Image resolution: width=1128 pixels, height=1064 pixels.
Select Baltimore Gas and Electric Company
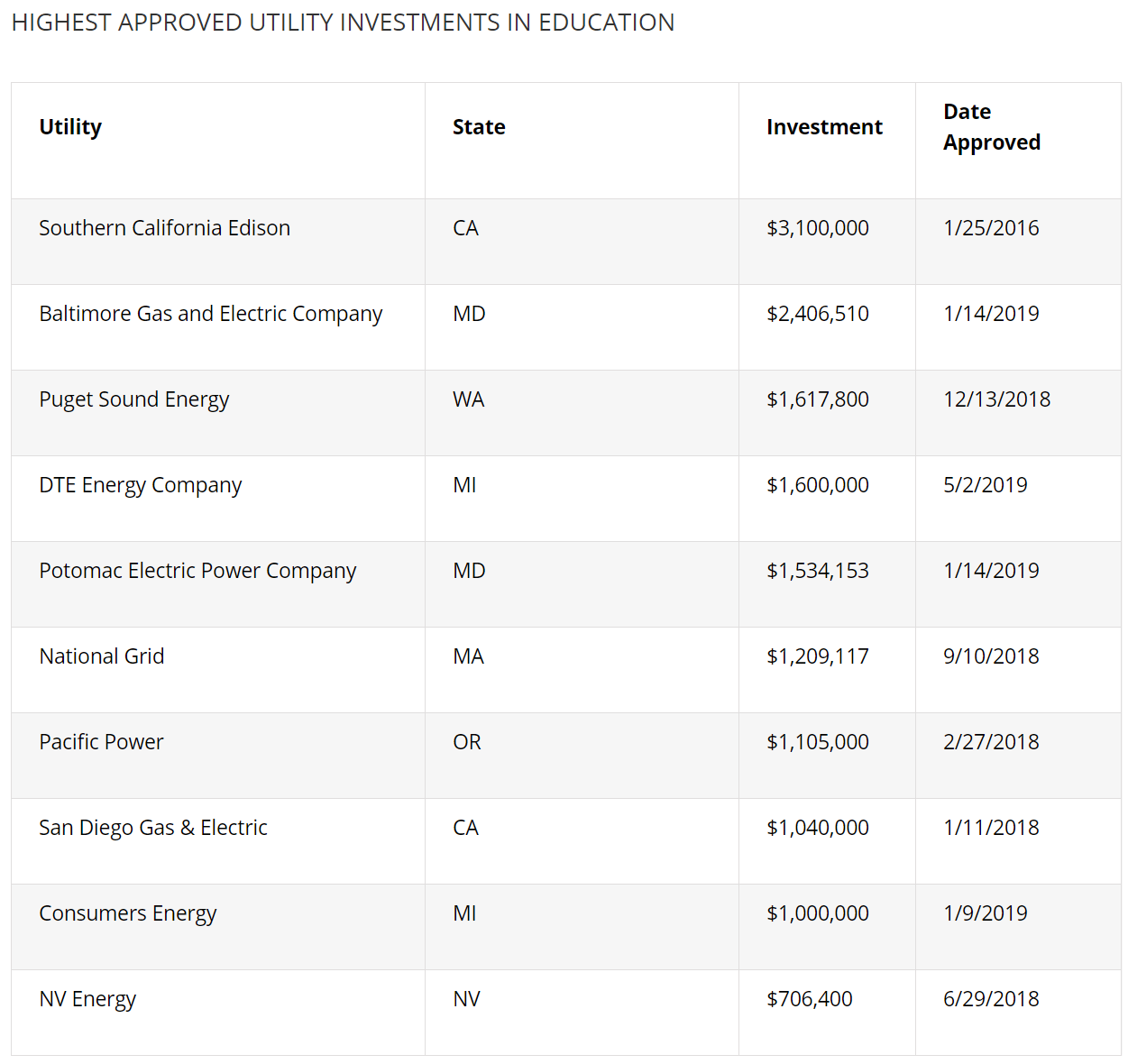[x=210, y=314]
